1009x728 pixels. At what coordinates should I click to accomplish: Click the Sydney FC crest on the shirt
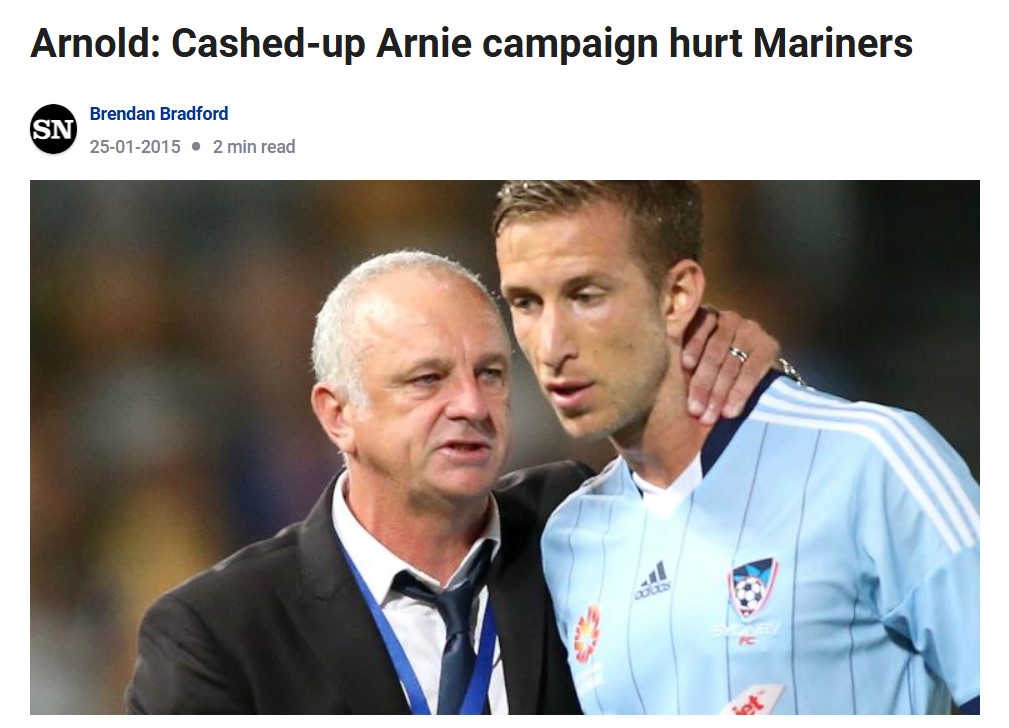tap(752, 588)
